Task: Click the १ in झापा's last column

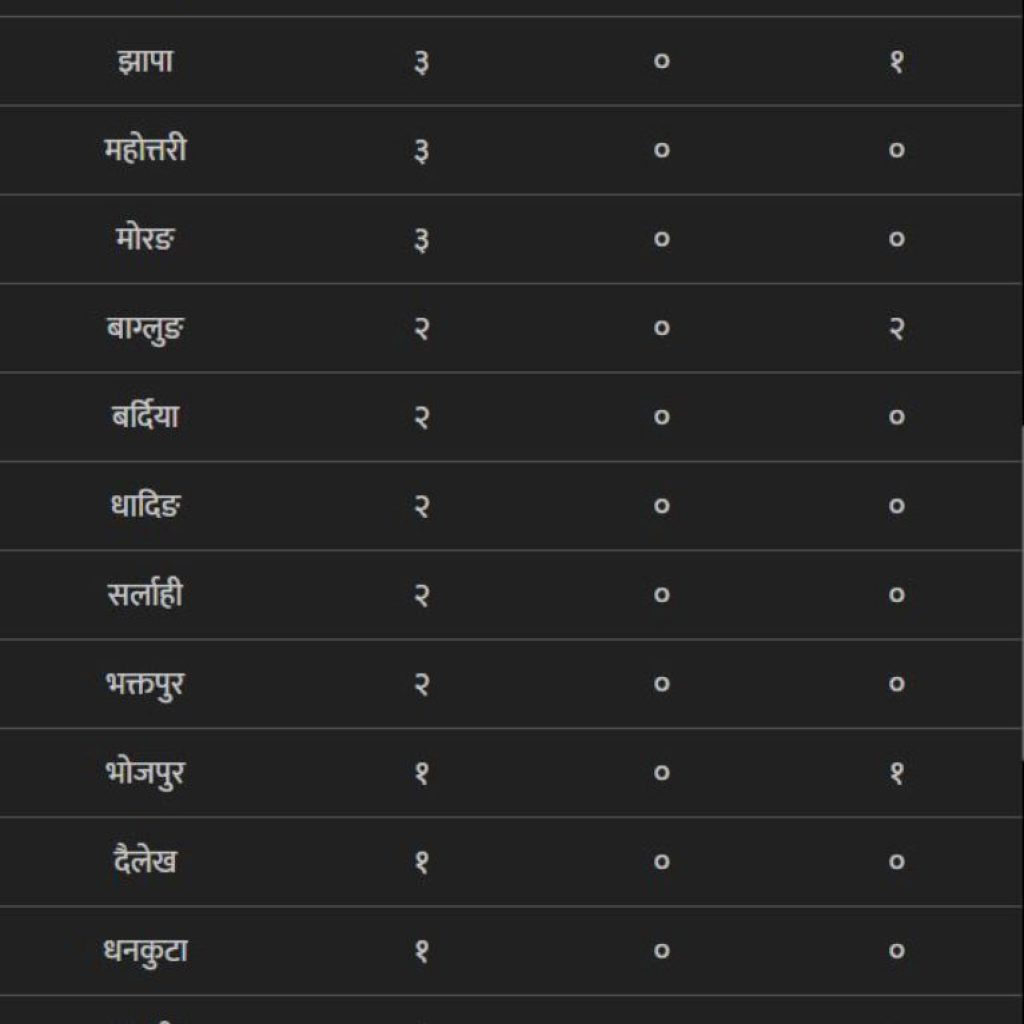Action: [897, 62]
